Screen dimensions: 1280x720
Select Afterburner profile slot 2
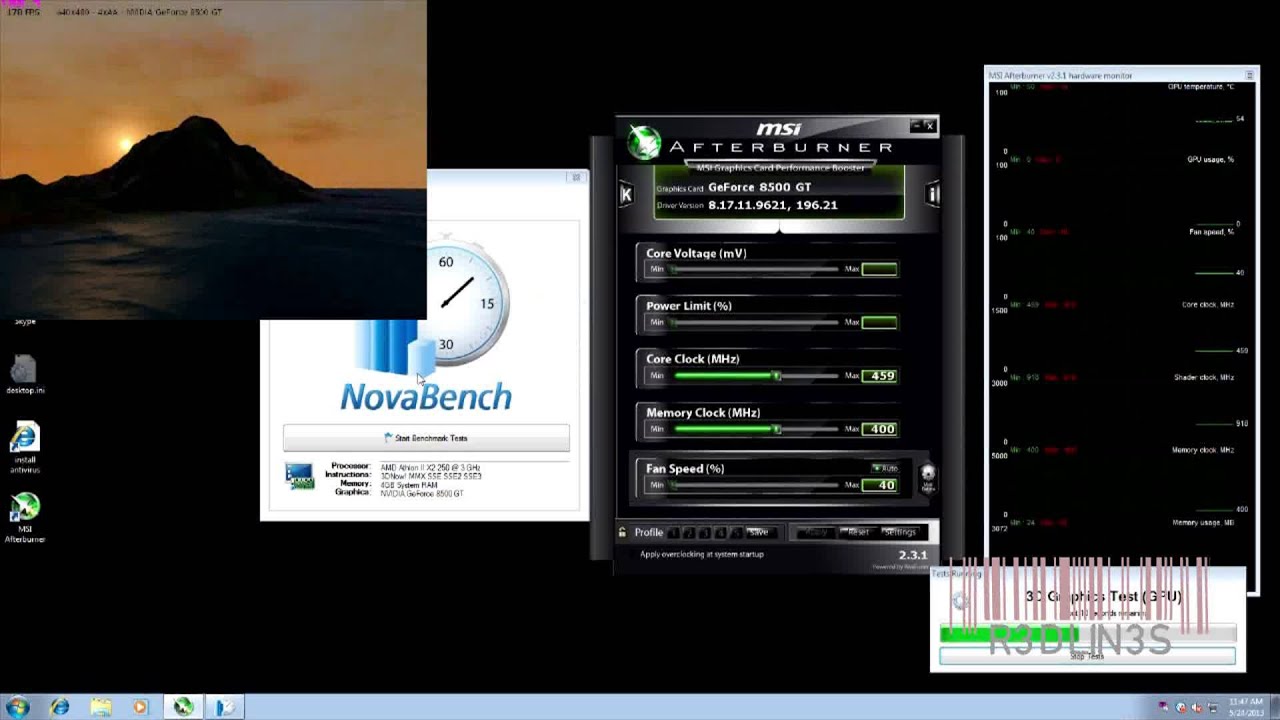[x=689, y=532]
